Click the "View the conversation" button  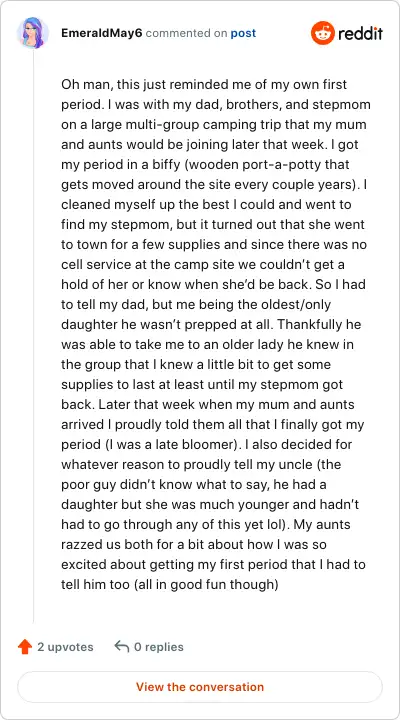tap(200, 687)
